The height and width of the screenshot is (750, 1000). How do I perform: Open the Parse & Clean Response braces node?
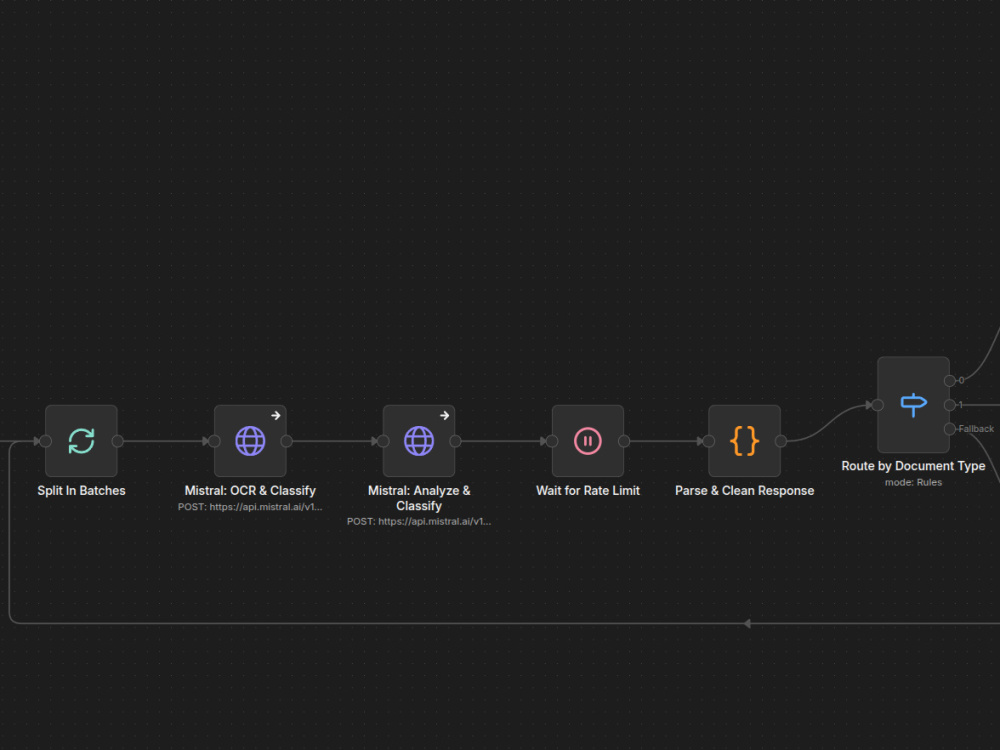click(x=744, y=441)
